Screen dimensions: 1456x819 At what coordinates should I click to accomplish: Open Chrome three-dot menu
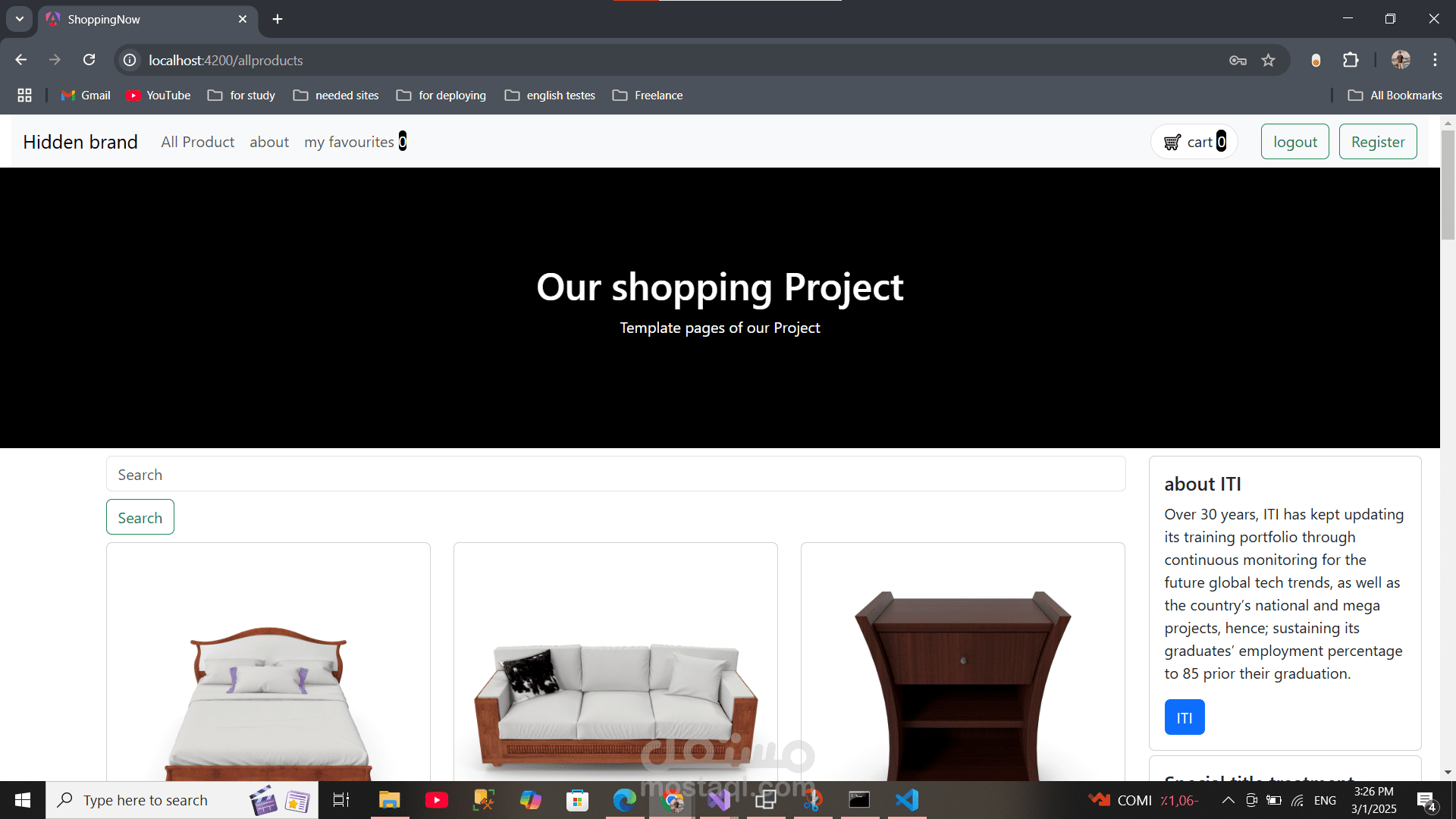1435,60
